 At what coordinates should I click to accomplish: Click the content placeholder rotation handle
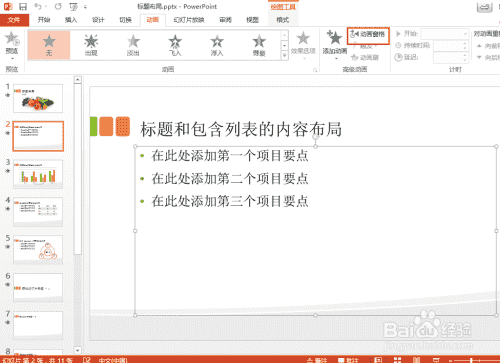point(316,137)
